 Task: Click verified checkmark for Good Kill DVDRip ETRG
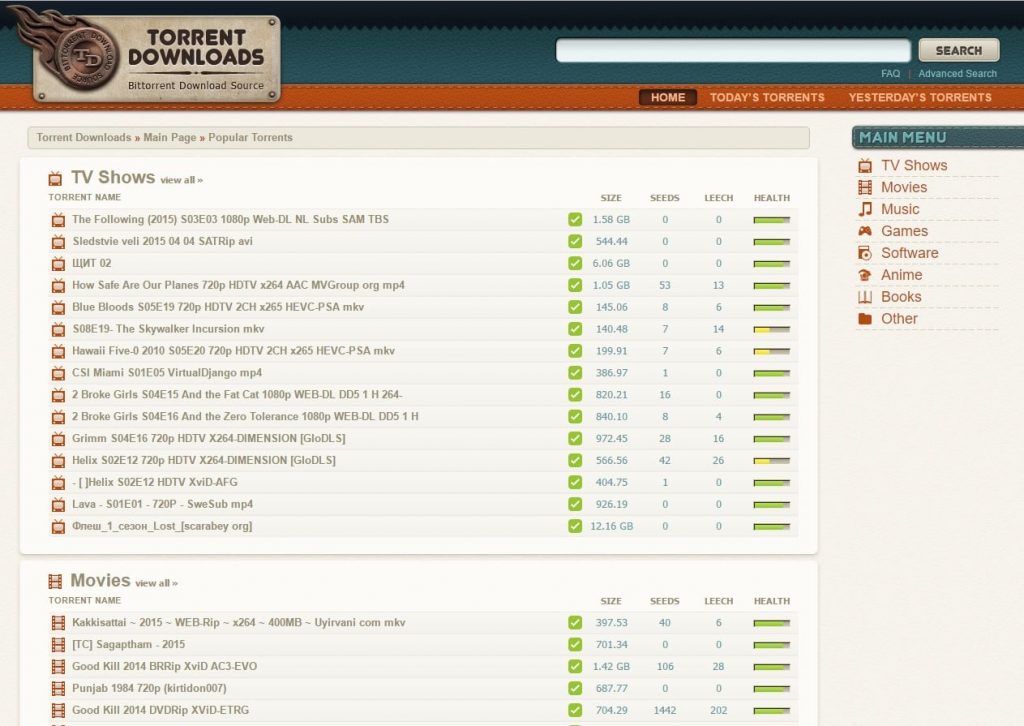click(x=575, y=710)
